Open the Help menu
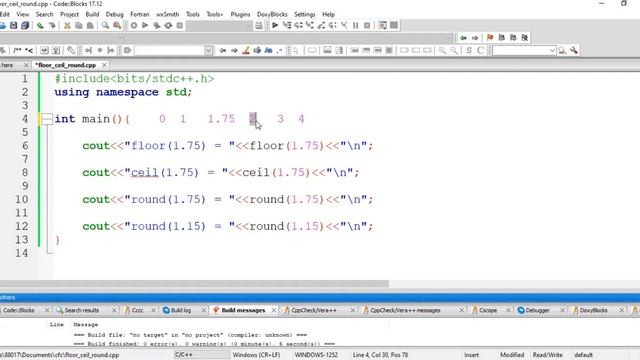Image resolution: width=640 pixels, height=360 pixels. (329, 14)
